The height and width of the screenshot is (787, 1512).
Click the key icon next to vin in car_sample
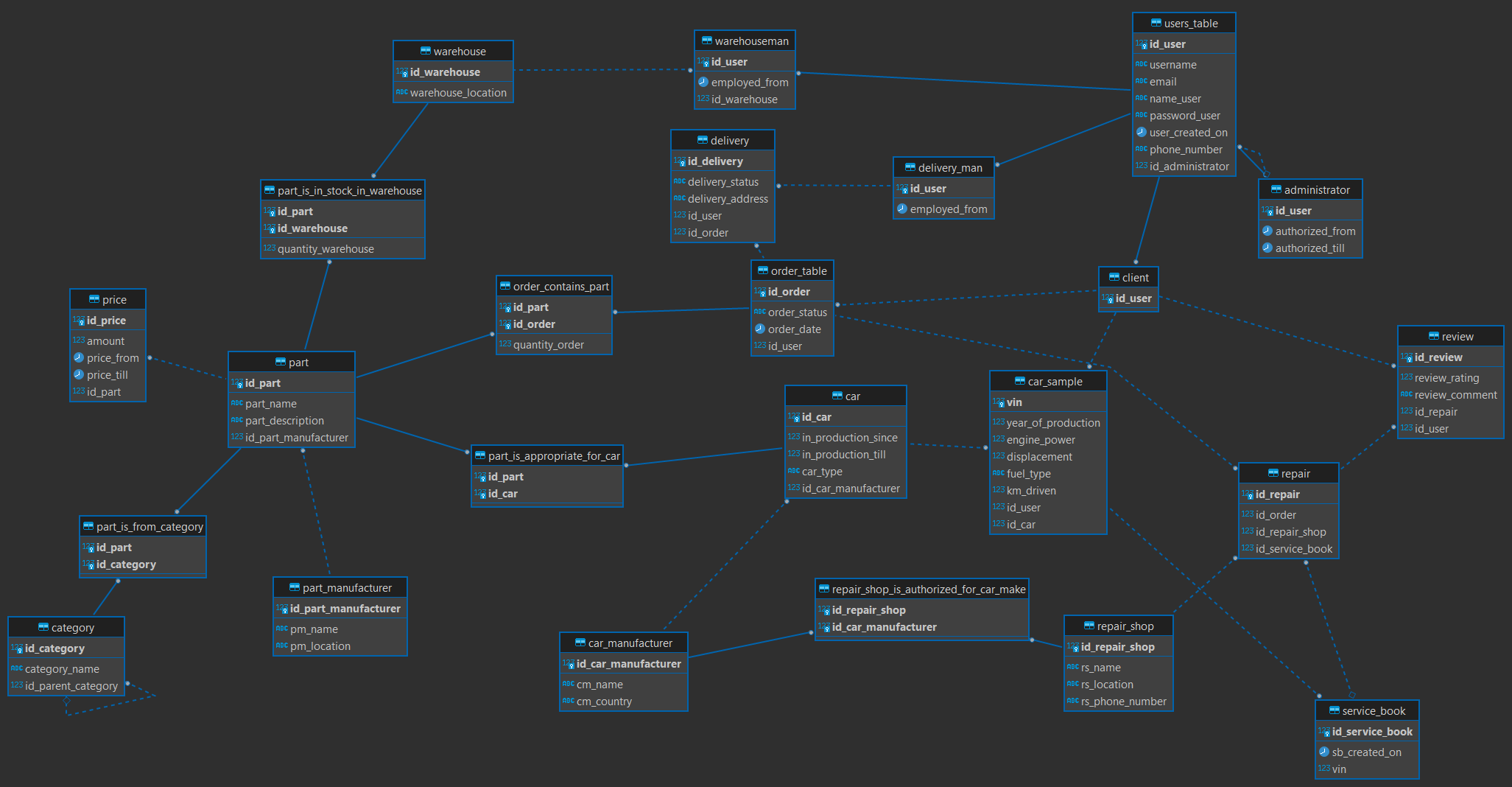(998, 402)
